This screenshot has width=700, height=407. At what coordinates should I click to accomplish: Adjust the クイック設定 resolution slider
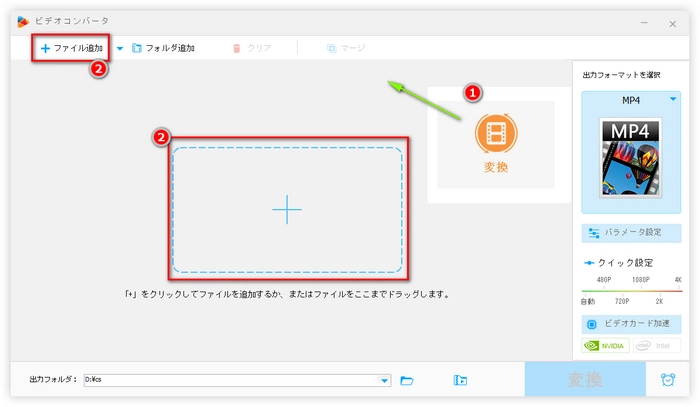[632, 289]
